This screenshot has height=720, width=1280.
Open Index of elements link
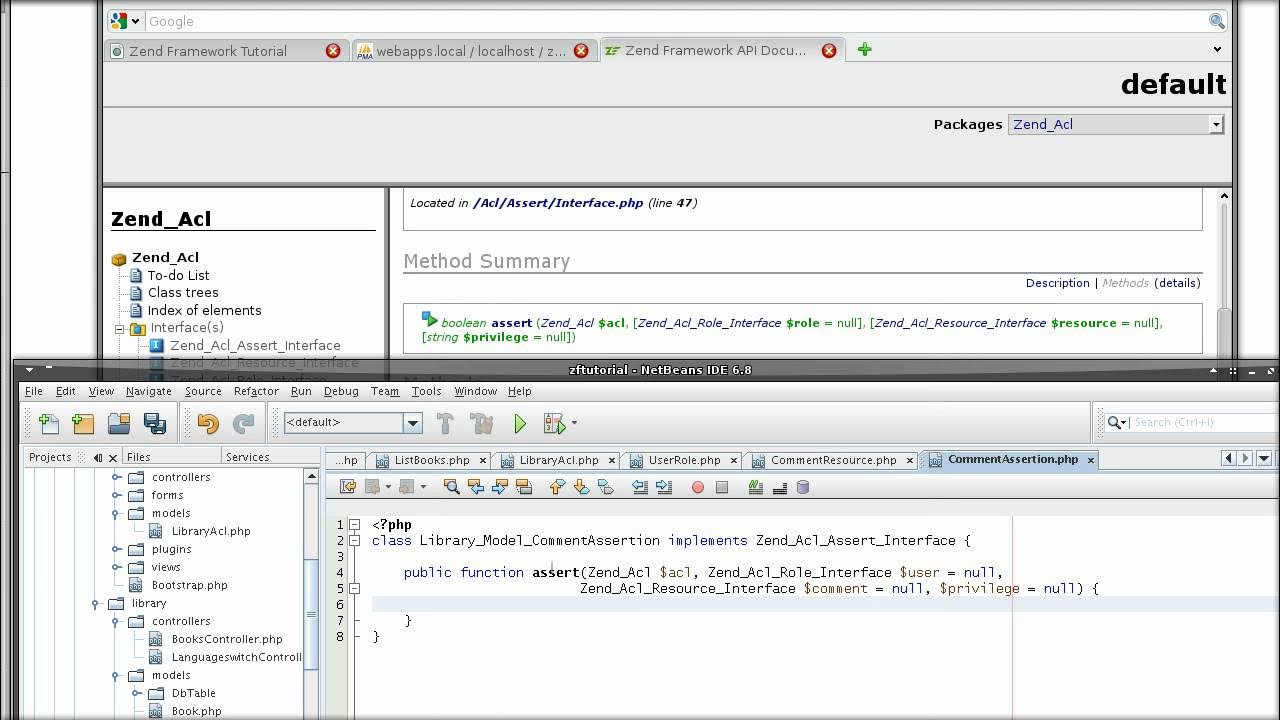(204, 310)
